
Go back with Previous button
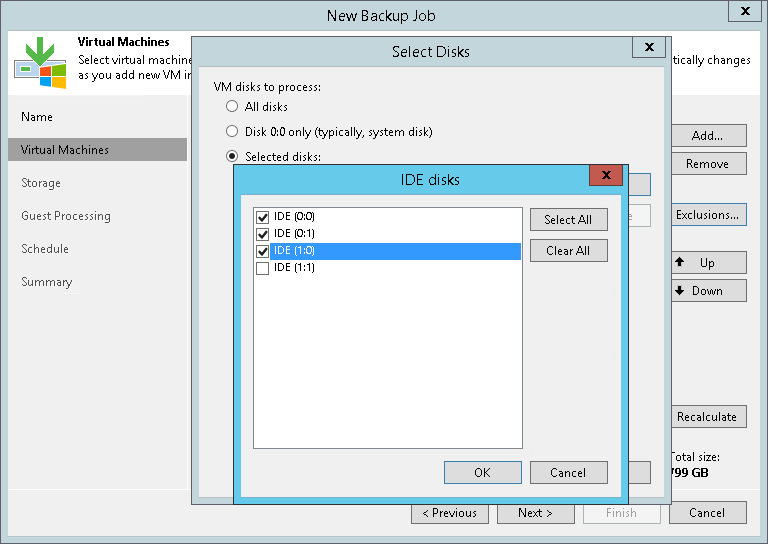[450, 513]
